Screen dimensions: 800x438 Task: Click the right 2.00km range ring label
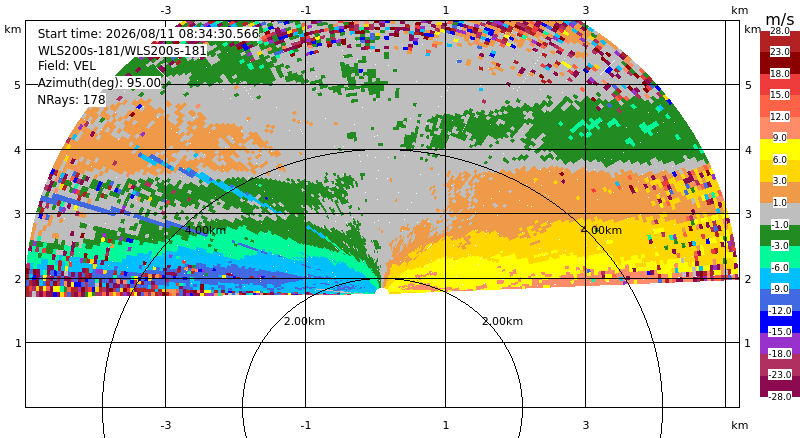[503, 321]
